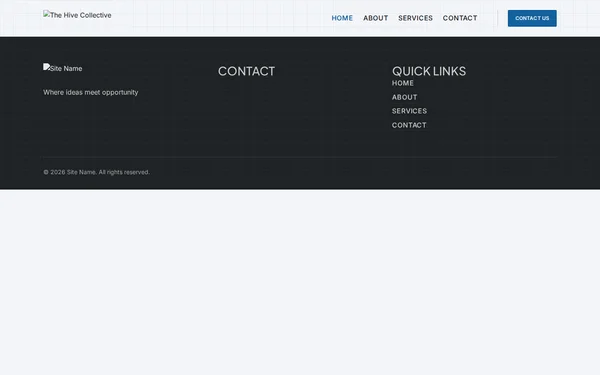Open Home in the top navigation
The image size is (600, 375).
(x=342, y=18)
